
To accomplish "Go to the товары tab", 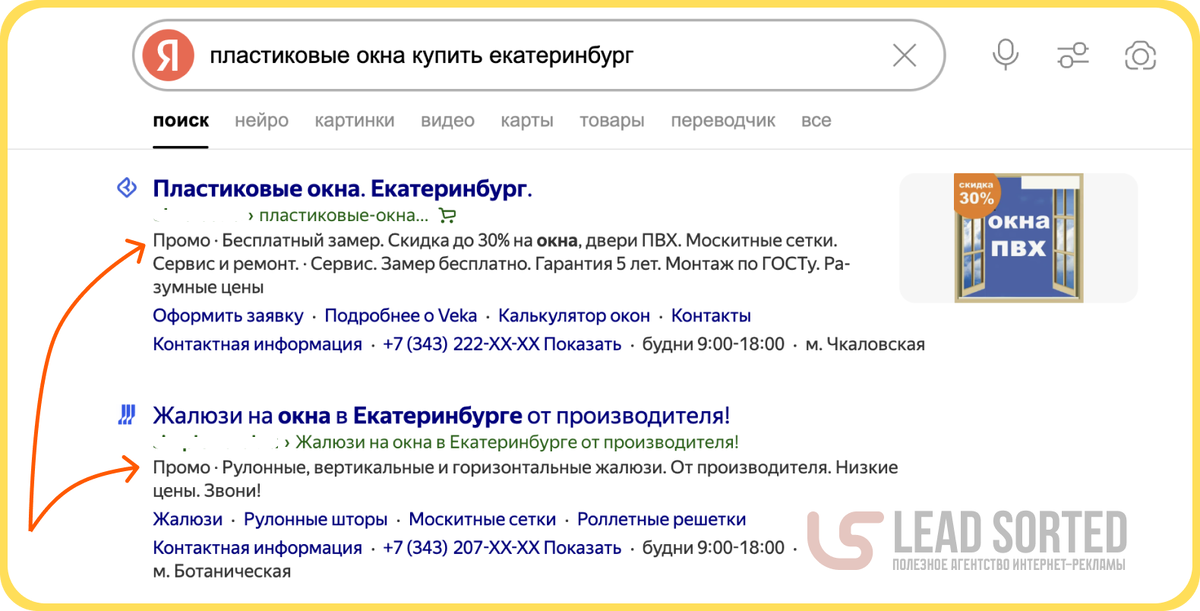I will [611, 120].
